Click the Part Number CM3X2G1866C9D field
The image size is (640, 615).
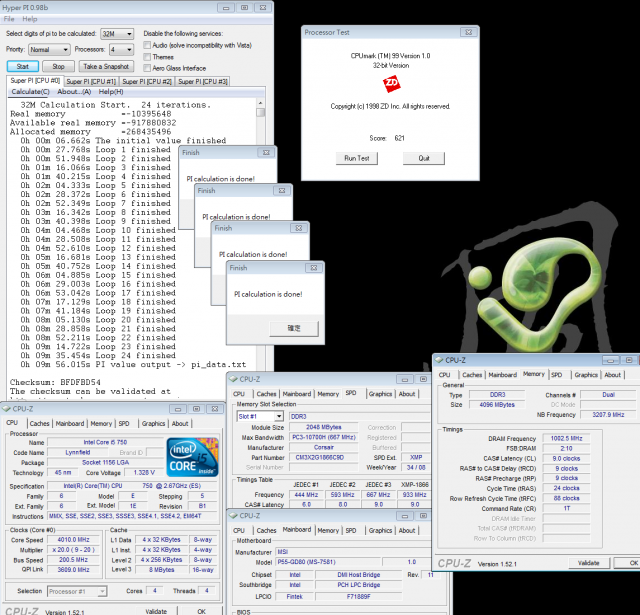[325, 457]
